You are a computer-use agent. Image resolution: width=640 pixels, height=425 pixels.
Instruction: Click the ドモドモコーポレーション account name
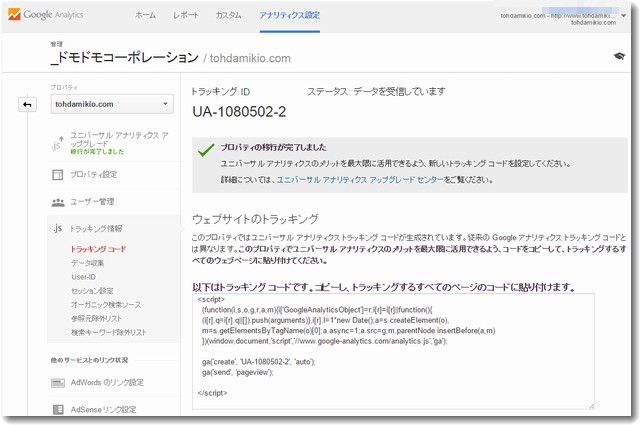point(124,57)
